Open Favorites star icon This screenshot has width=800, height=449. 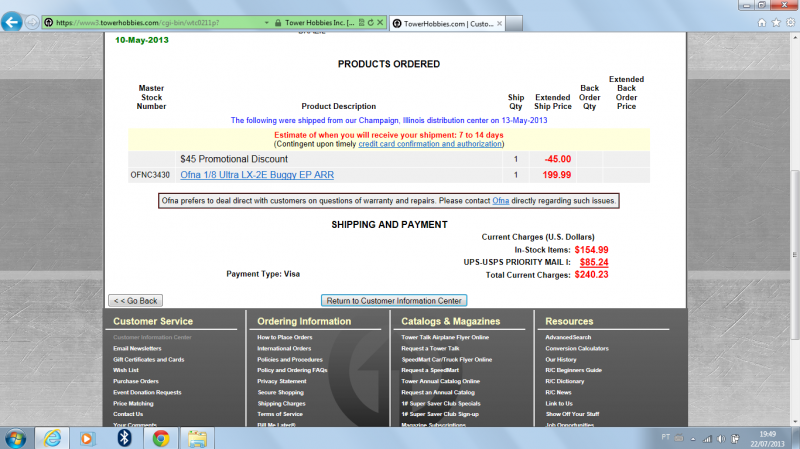coord(776,22)
